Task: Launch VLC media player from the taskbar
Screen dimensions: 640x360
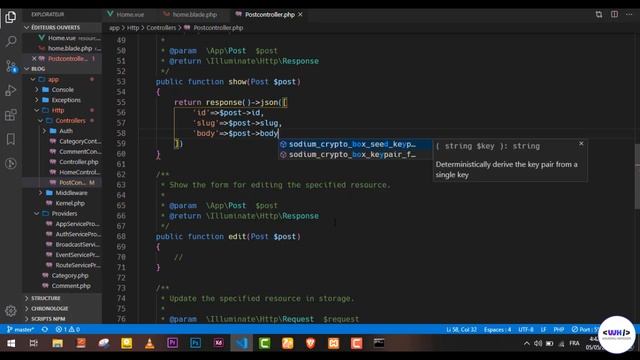Action: [x=149, y=343]
